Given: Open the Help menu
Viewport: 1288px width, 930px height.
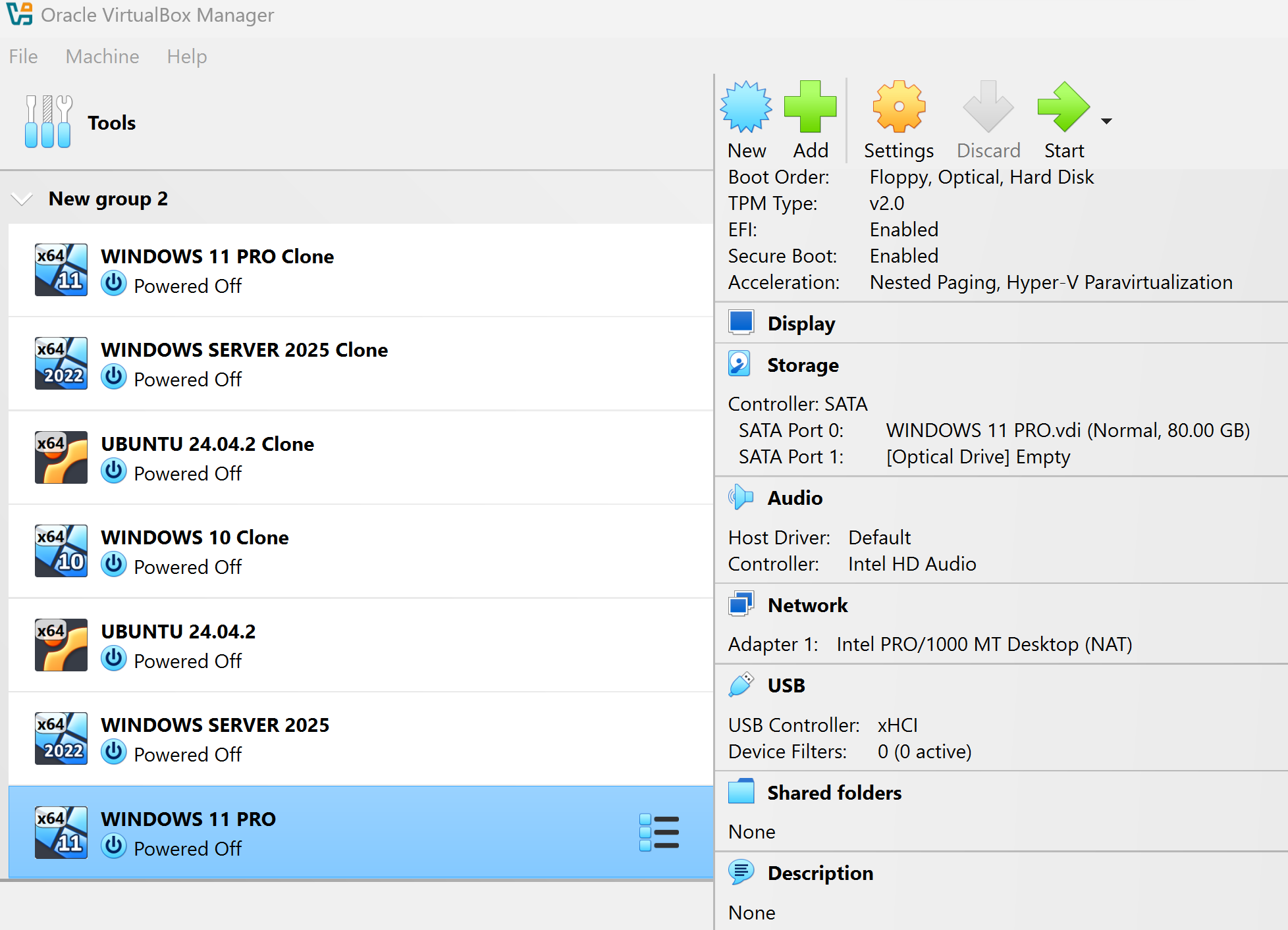Looking at the screenshot, I should tap(186, 57).
